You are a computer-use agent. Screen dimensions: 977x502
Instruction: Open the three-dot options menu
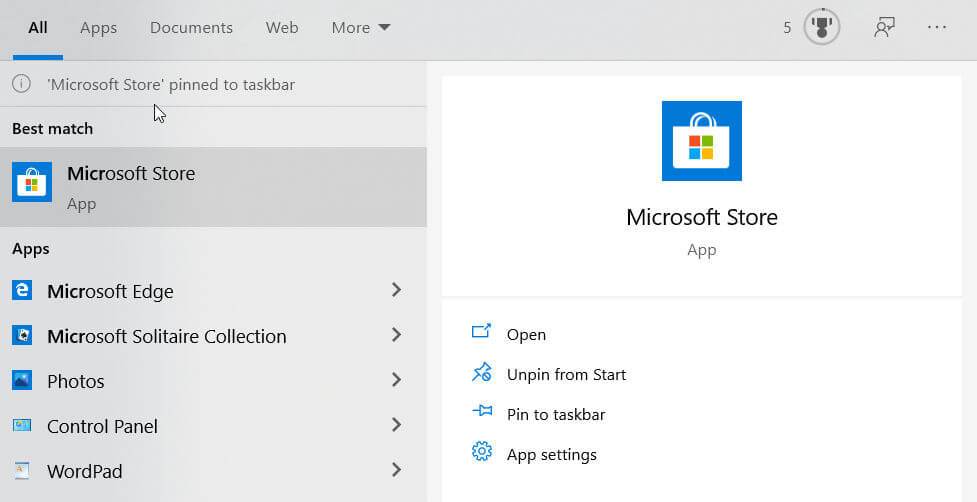coord(936,28)
